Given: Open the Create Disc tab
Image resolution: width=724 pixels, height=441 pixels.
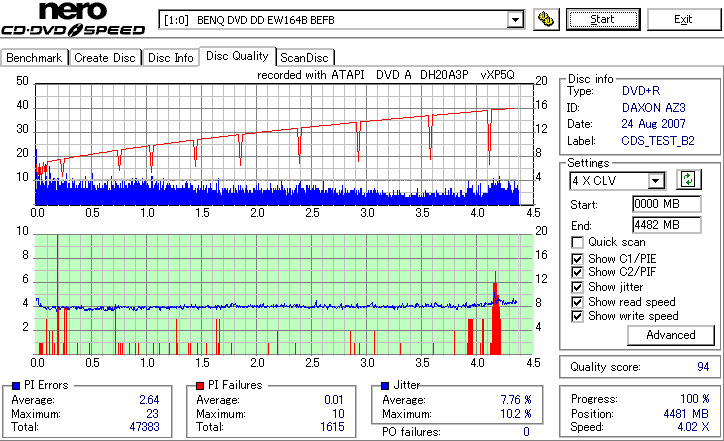Looking at the screenshot, I should (105, 58).
